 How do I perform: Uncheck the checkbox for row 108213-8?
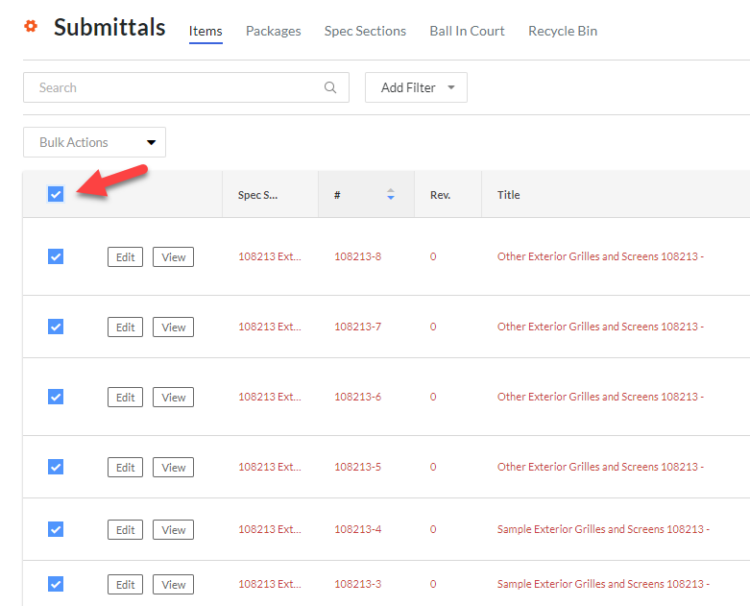pos(56,257)
